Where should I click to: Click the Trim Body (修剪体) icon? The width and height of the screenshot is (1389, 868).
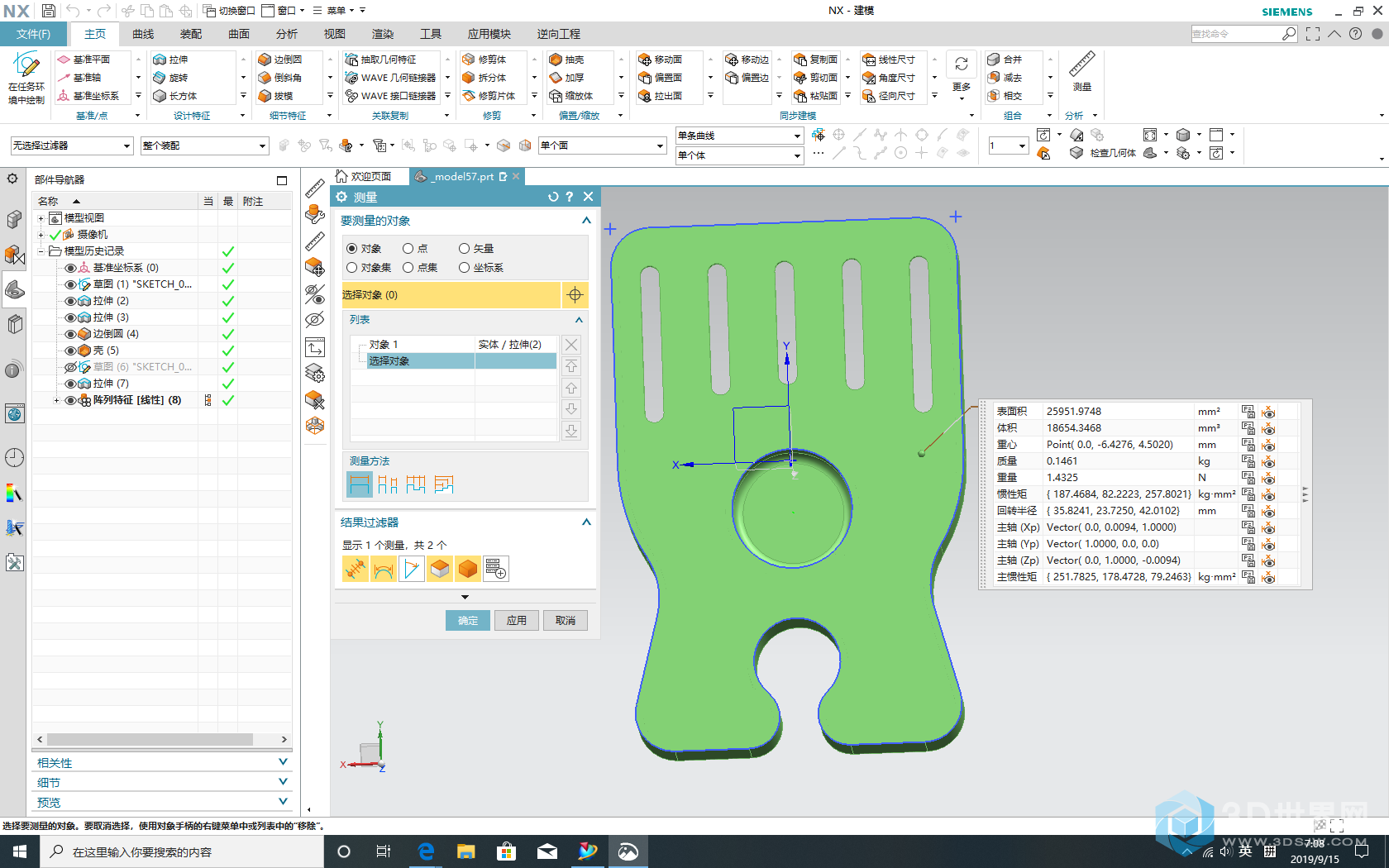click(469, 60)
